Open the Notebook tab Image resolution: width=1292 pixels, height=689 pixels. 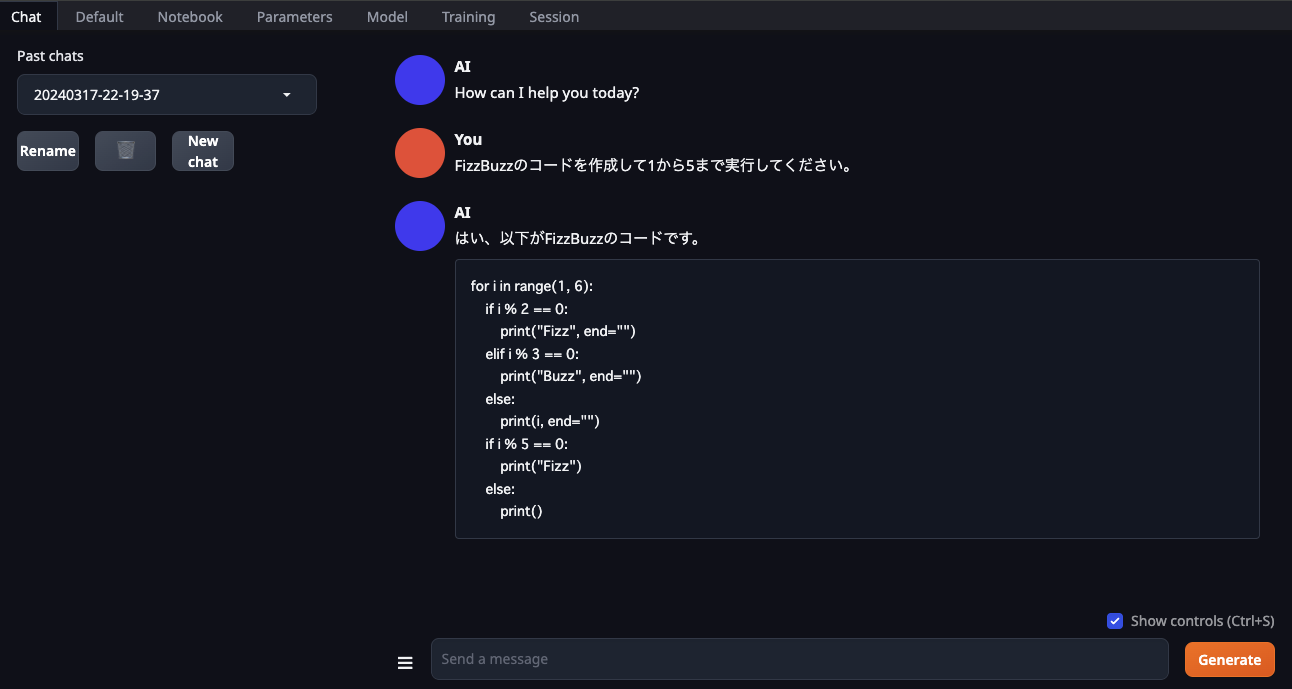pos(190,16)
